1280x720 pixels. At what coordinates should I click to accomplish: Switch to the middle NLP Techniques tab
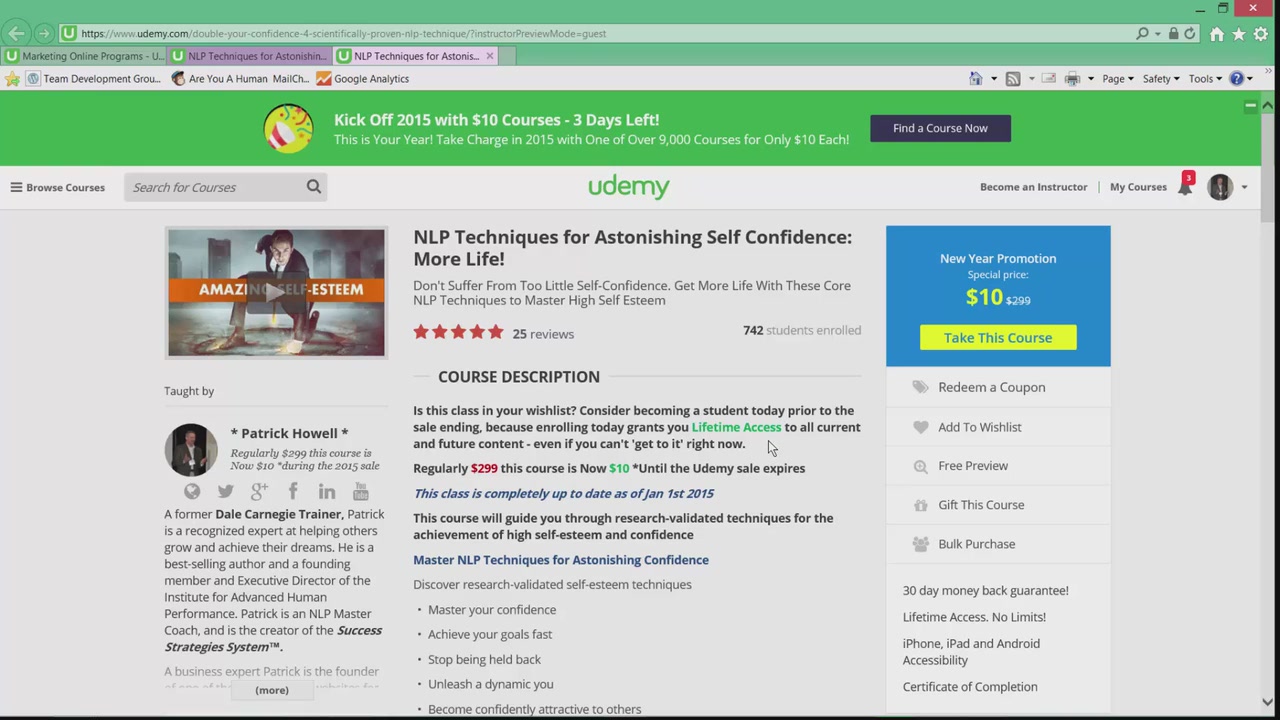pos(250,56)
